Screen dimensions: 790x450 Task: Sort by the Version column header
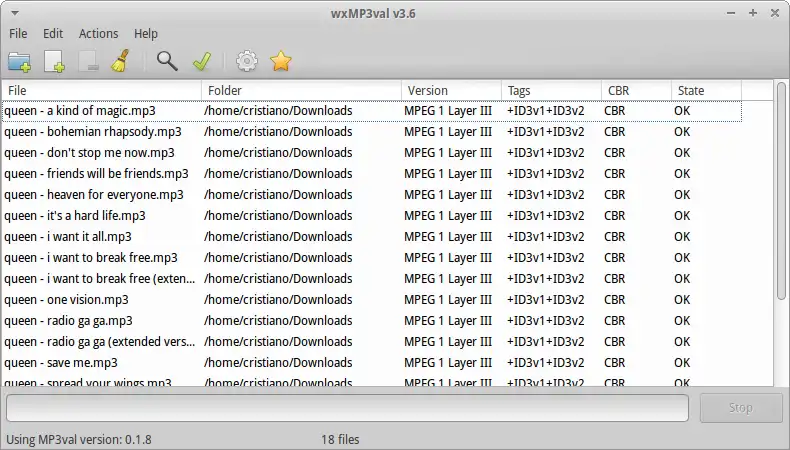point(451,91)
